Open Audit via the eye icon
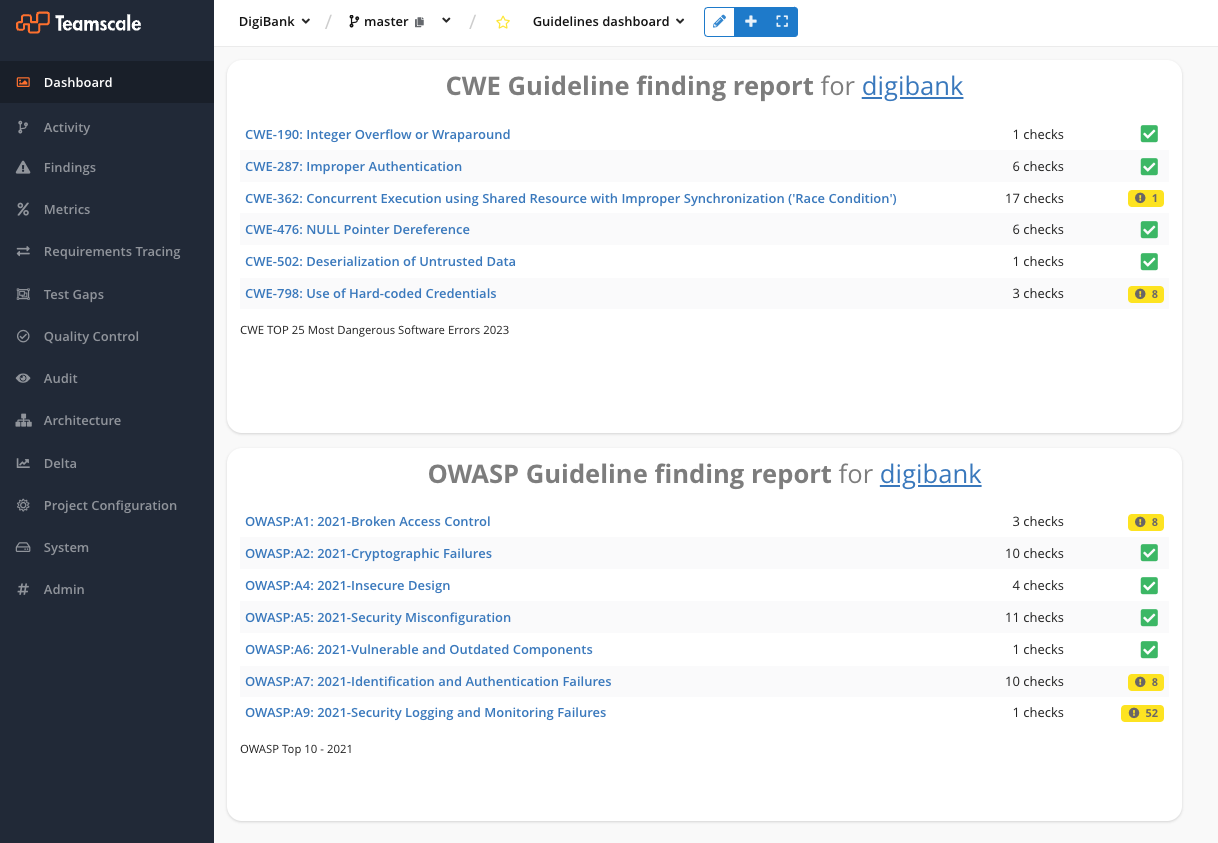1218x843 pixels. (x=24, y=378)
